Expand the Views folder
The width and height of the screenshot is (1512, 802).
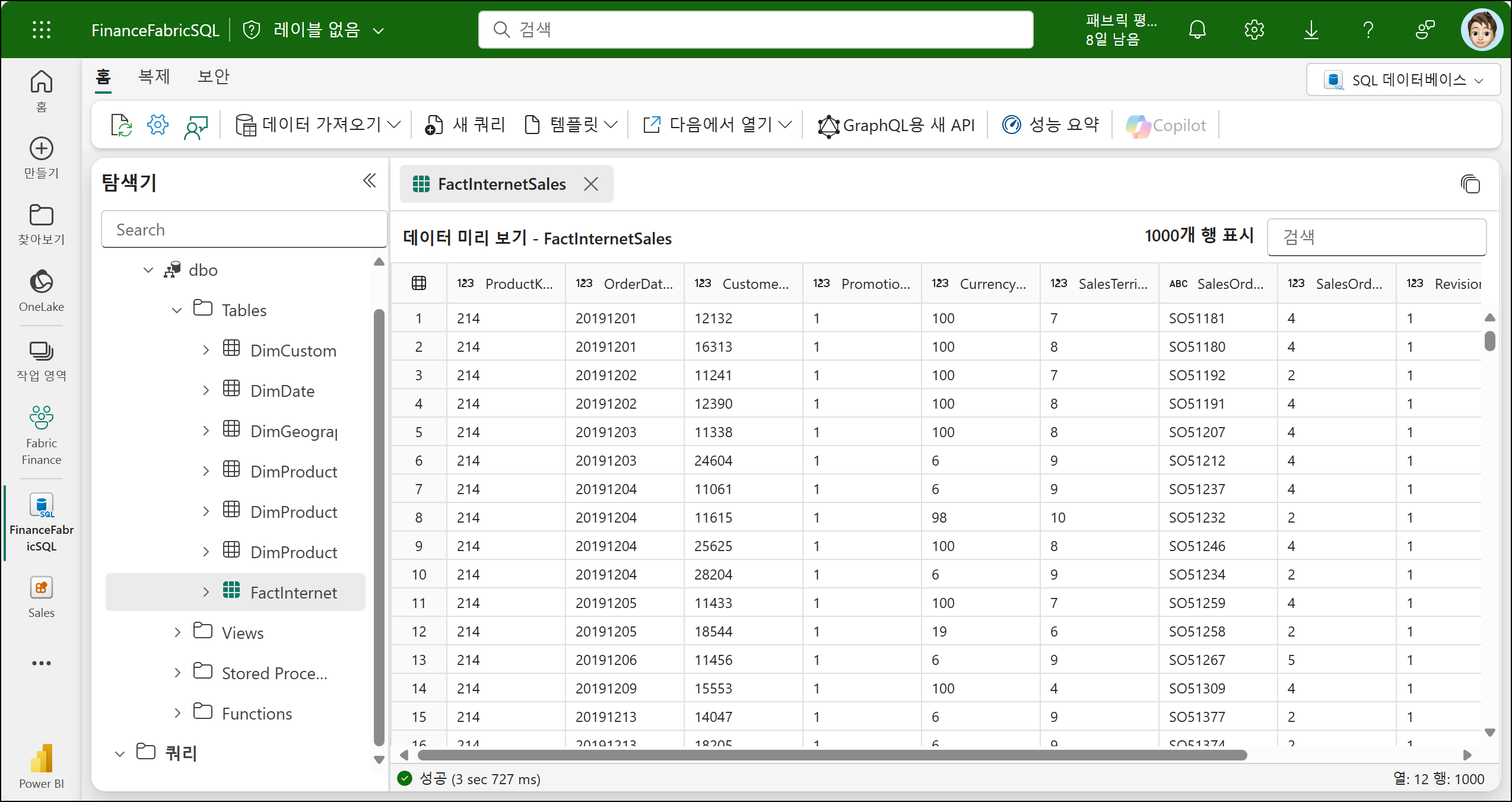[177, 633]
